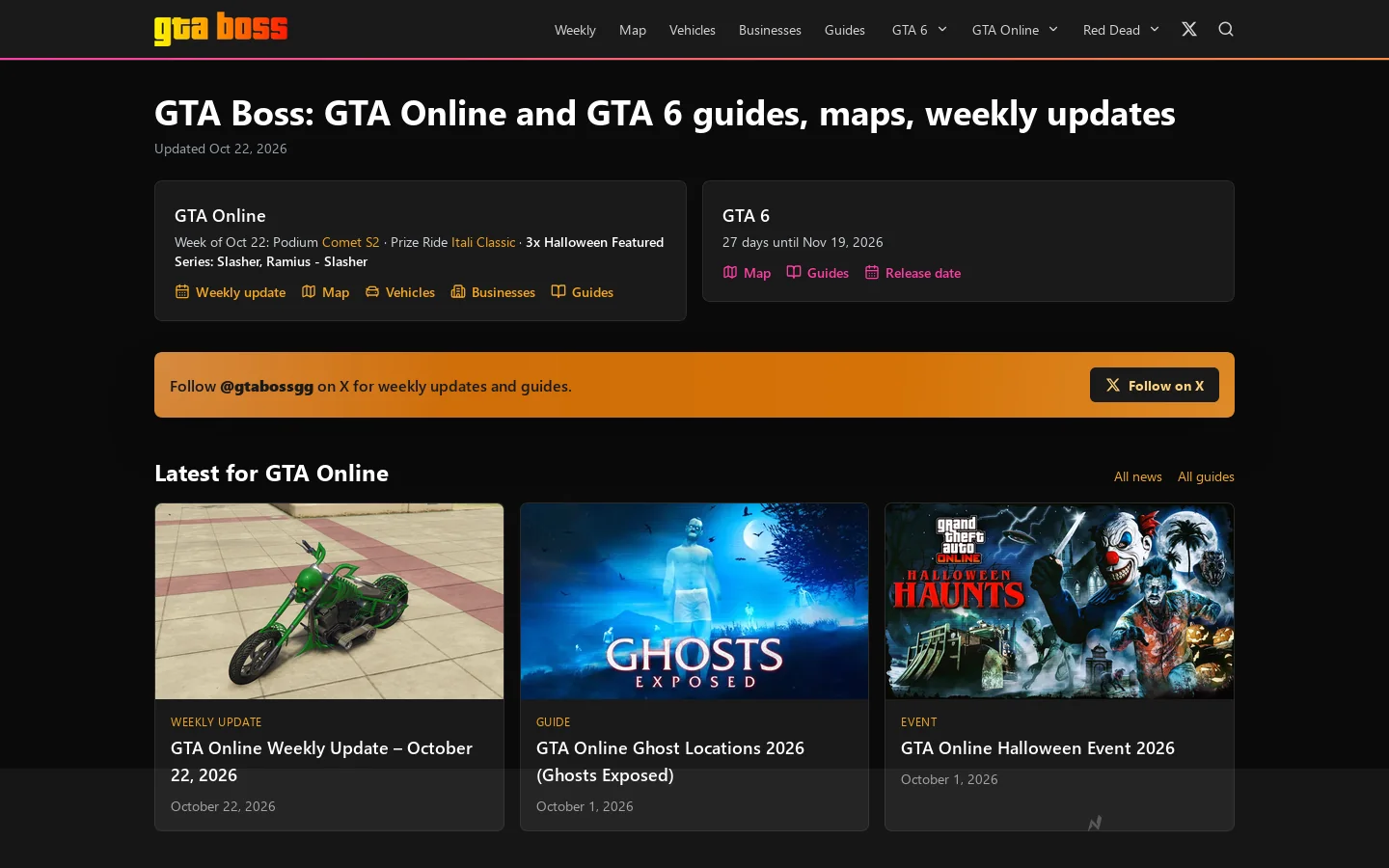Expand the GTA 6 menu chevron
Viewport: 1389px width, 868px height.
click(x=942, y=29)
